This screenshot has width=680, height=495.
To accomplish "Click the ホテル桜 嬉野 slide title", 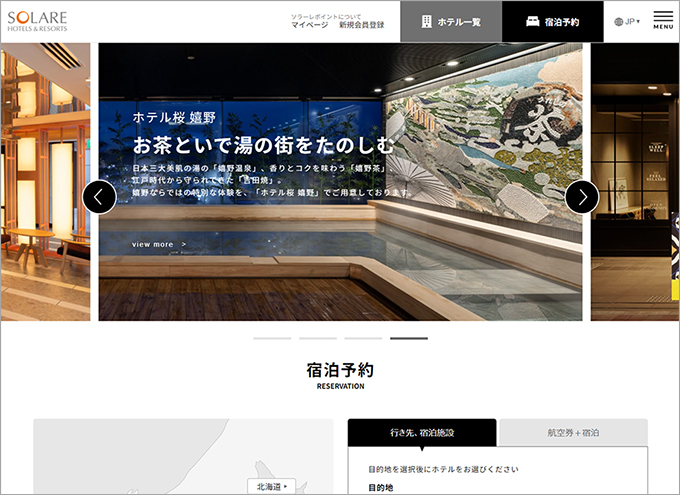I will [174, 118].
